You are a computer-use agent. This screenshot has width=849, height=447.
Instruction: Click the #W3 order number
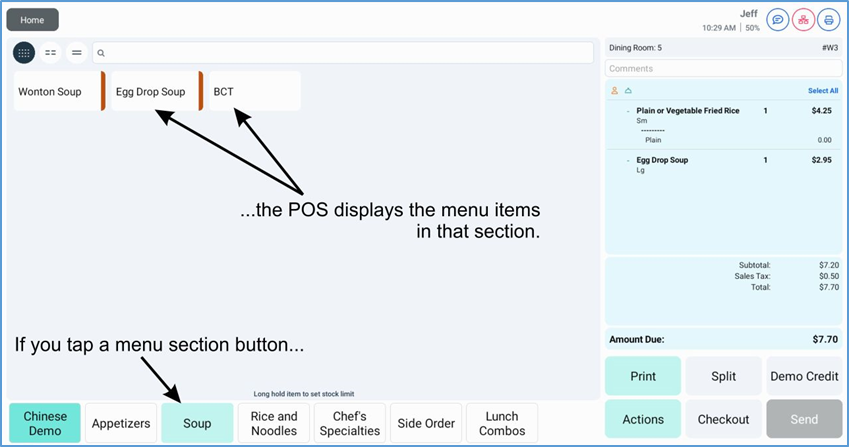(830, 48)
